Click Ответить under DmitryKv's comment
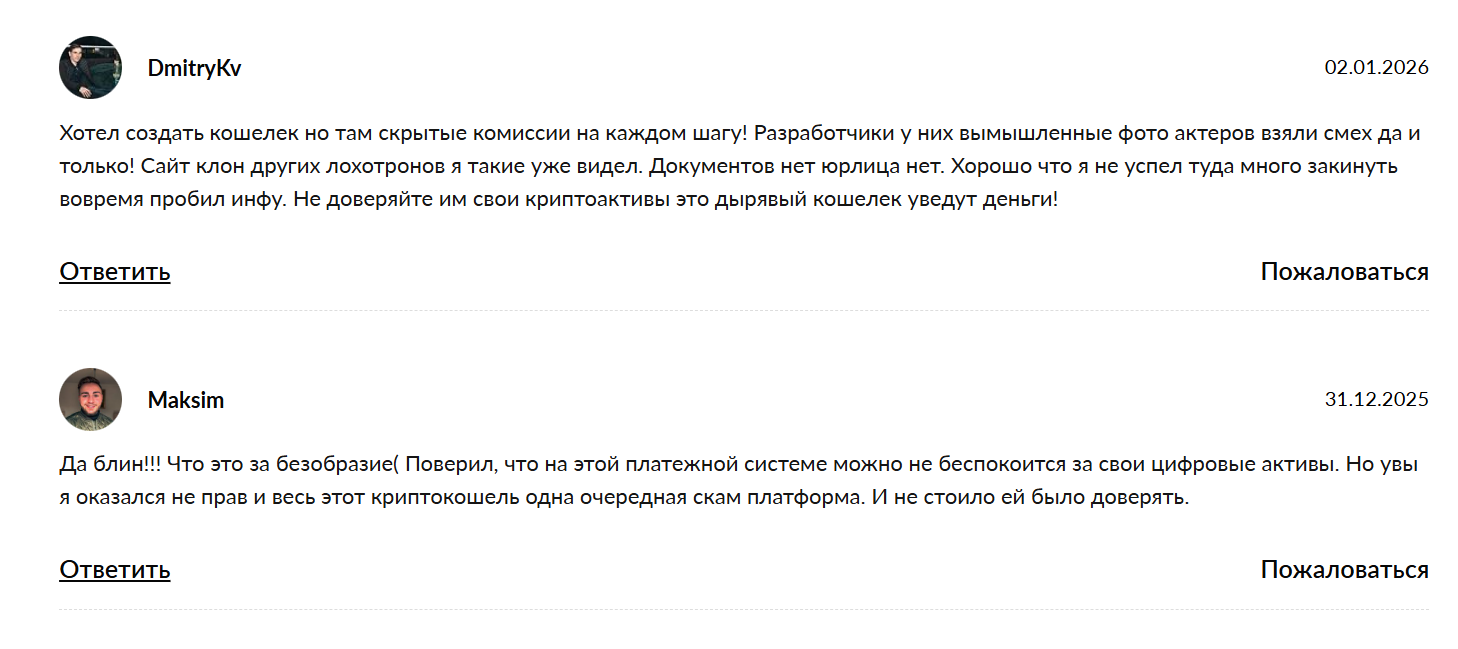Image resolution: width=1458 pixels, height=649 pixels. point(113,270)
